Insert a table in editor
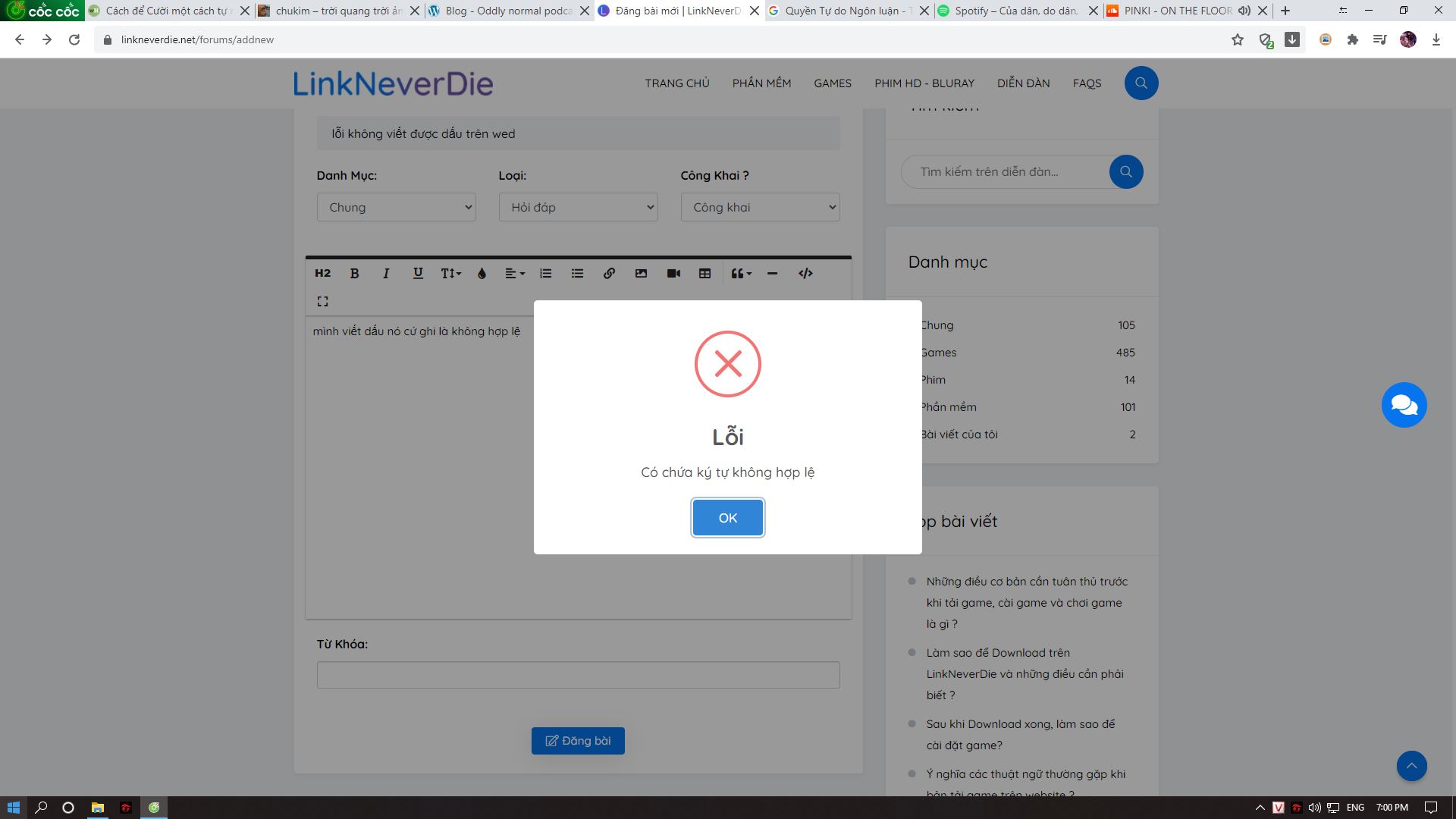Image resolution: width=1456 pixels, height=819 pixels. click(x=704, y=274)
